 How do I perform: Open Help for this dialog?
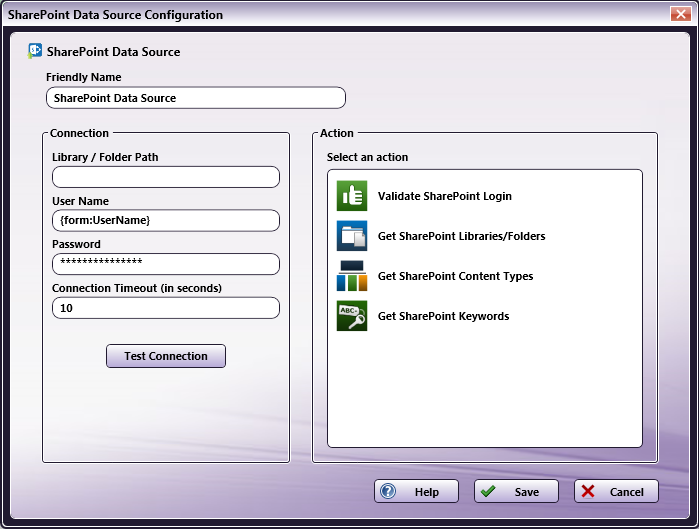416,491
